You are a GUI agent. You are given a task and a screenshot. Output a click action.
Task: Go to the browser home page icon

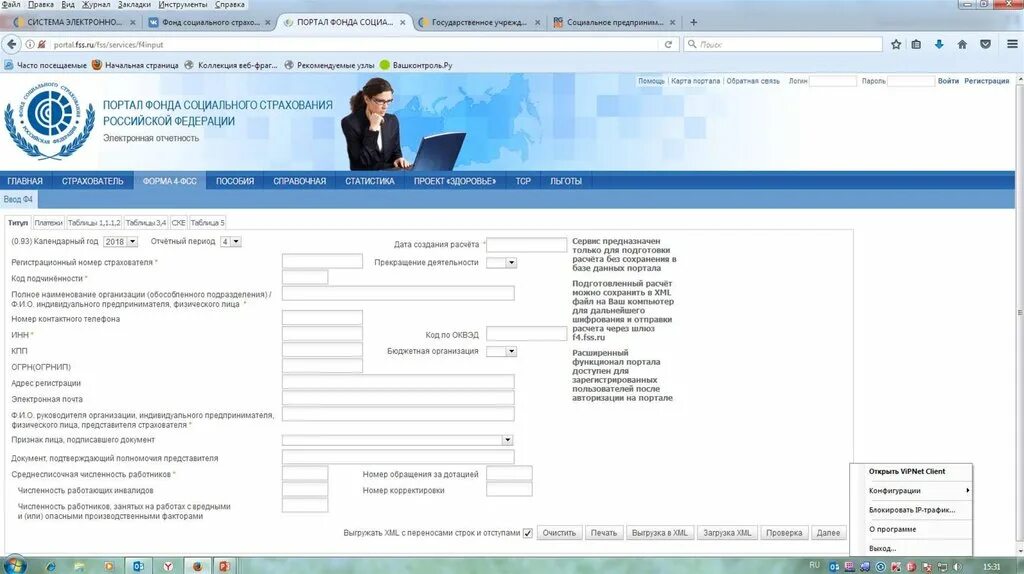(962, 44)
